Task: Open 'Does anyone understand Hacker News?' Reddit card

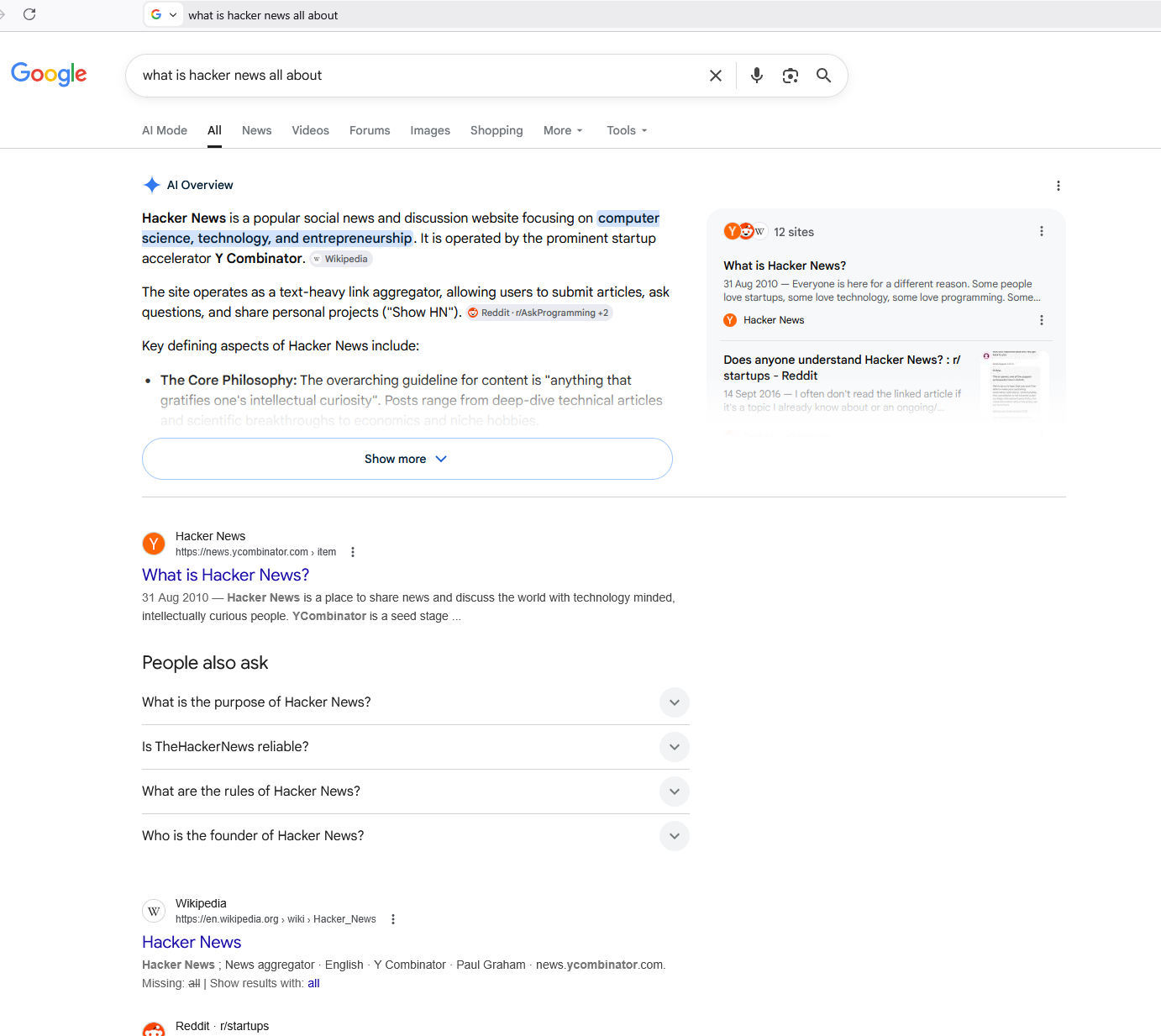Action: click(842, 367)
